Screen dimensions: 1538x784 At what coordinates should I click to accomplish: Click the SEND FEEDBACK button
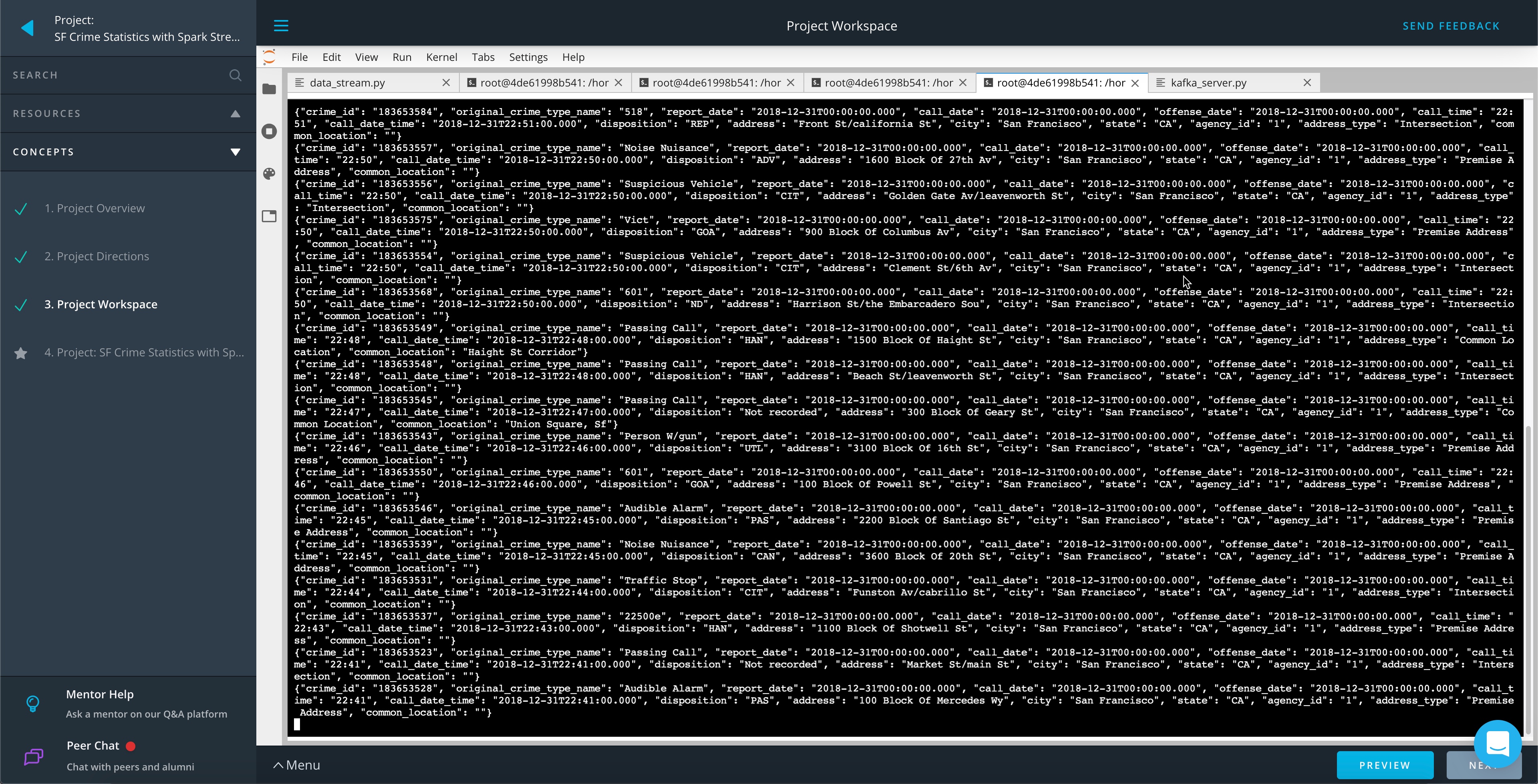coord(1451,25)
